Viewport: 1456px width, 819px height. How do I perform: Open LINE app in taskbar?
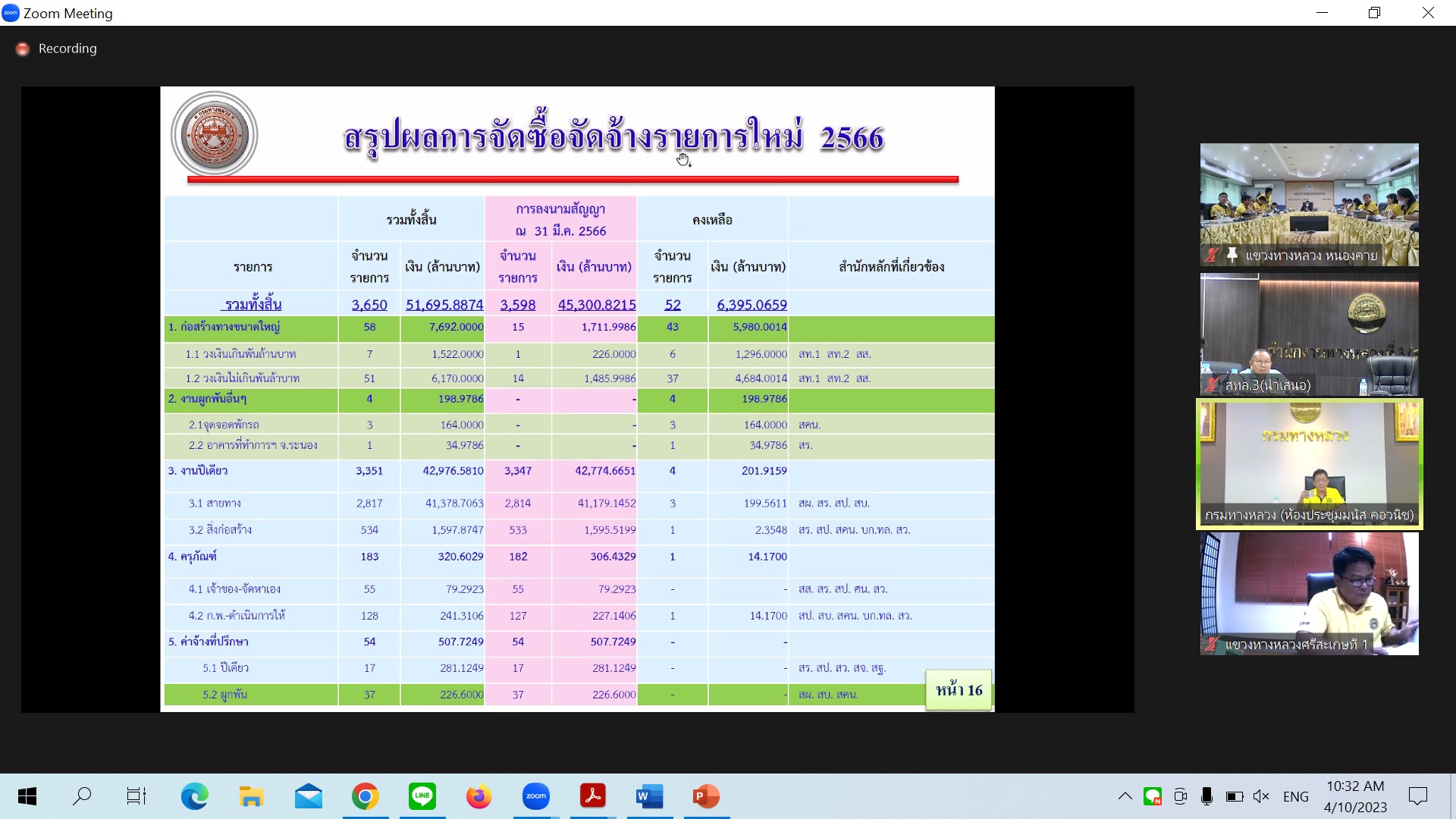coord(422,796)
